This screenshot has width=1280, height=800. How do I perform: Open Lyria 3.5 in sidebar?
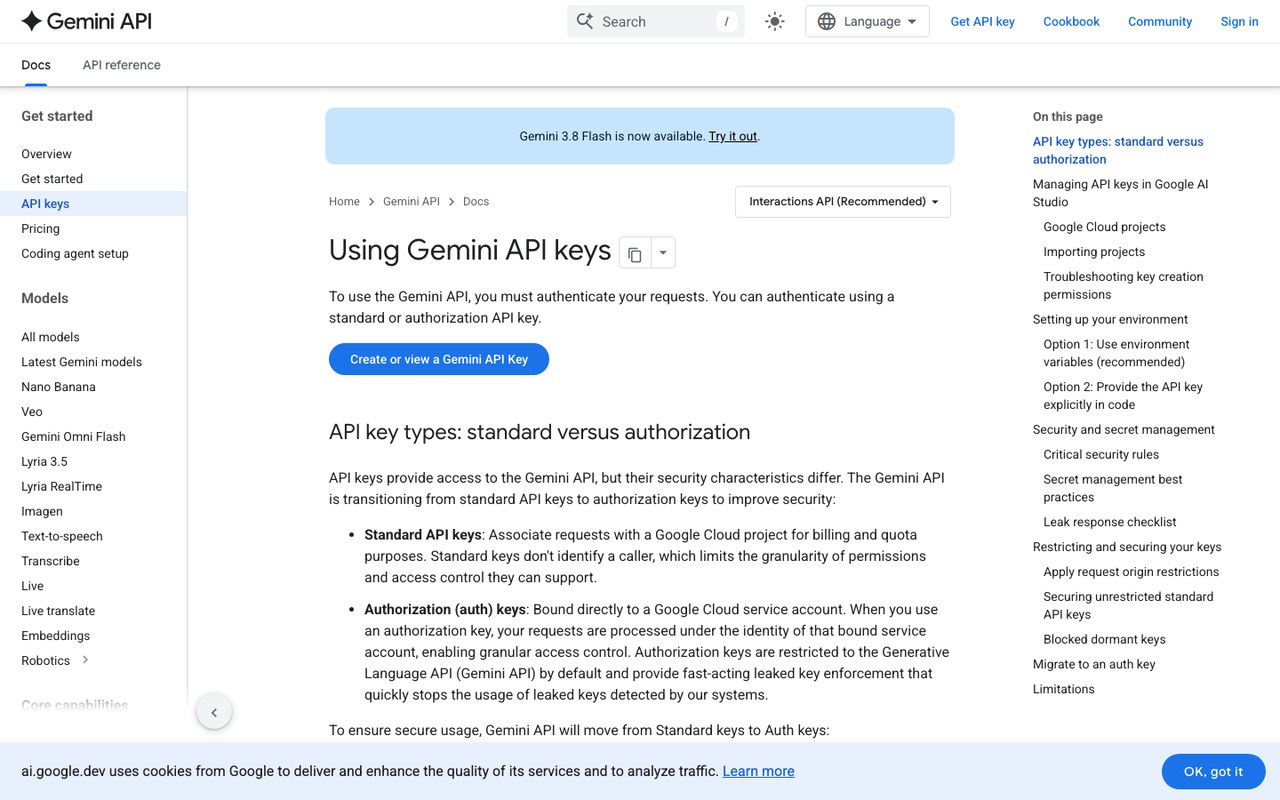[44, 462]
